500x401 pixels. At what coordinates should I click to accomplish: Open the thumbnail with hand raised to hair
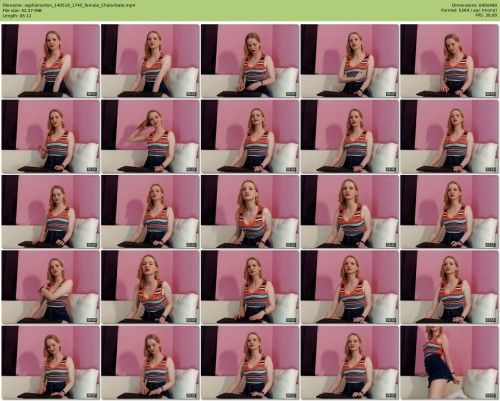[x=150, y=136]
